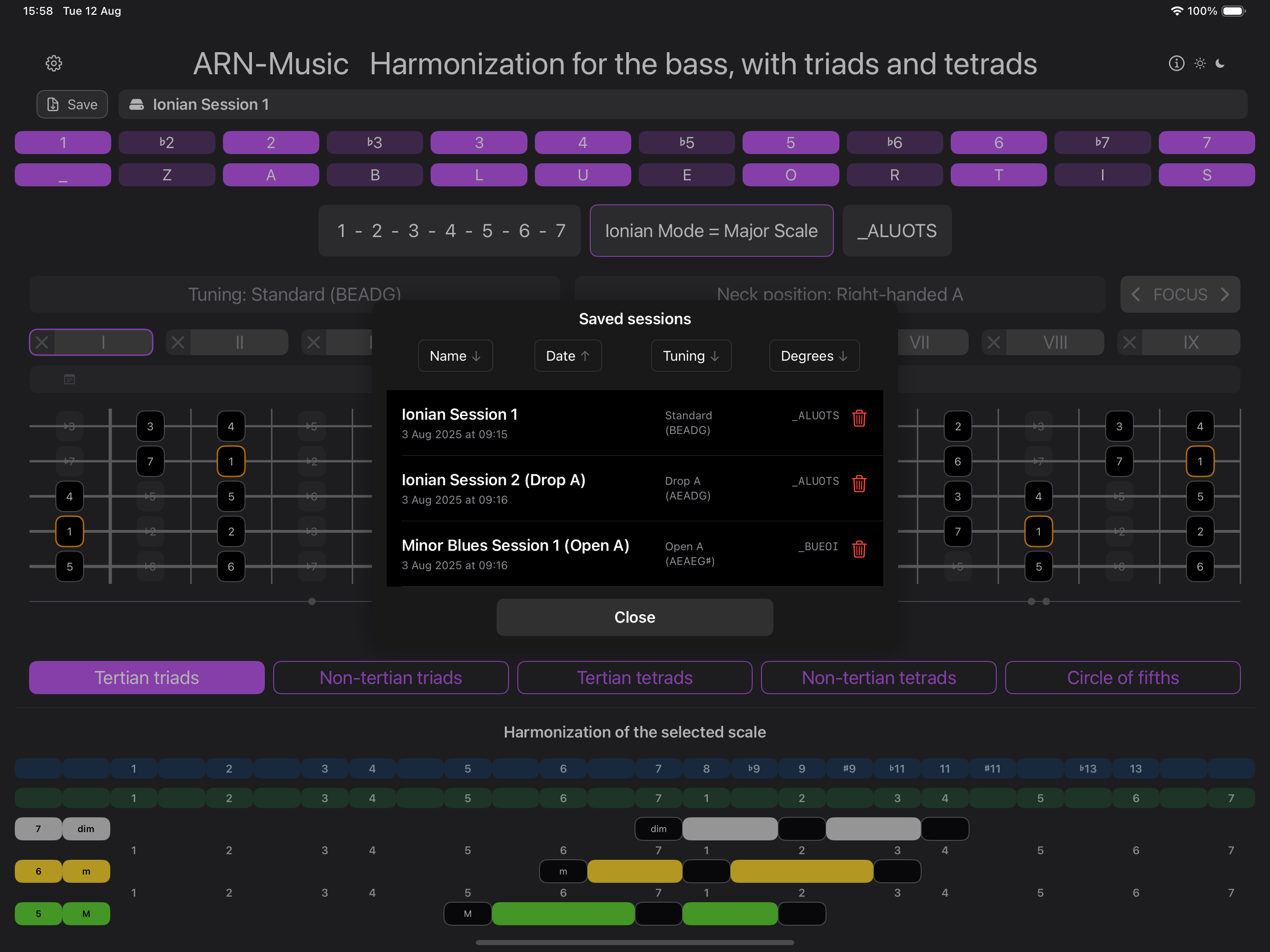Viewport: 1270px width, 952px height.
Task: Toggle degree 1 button
Action: [63, 143]
